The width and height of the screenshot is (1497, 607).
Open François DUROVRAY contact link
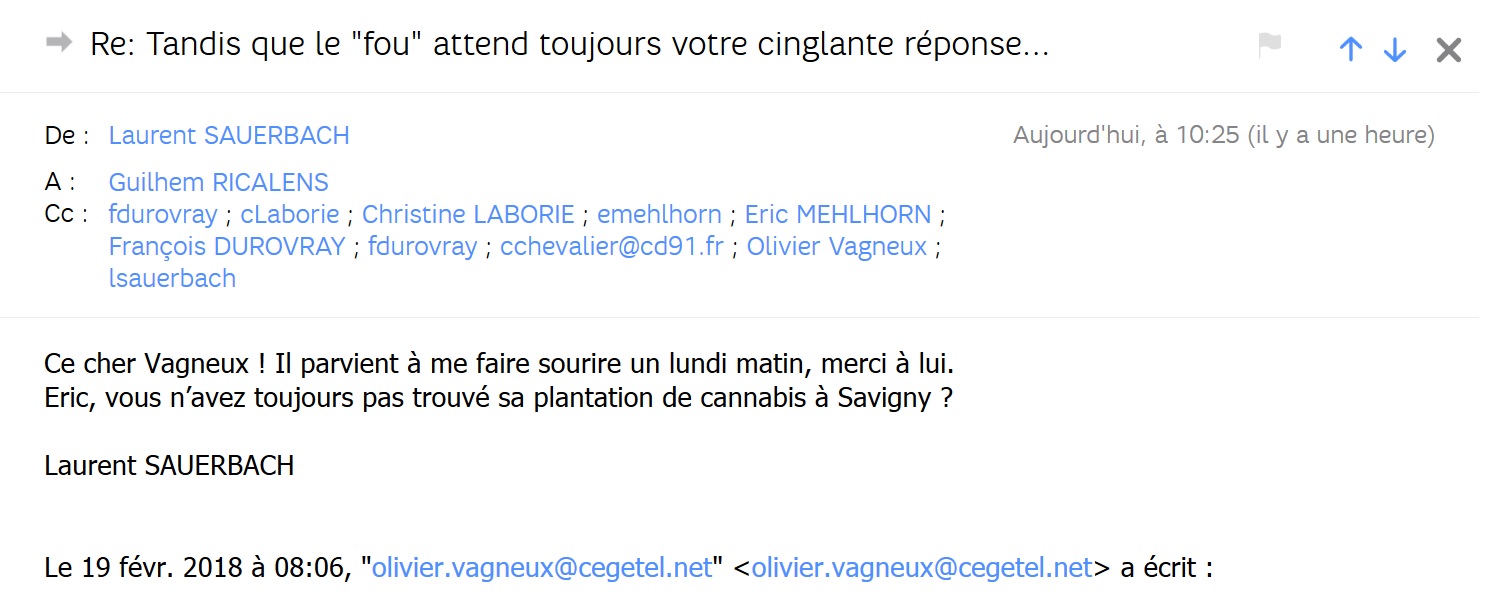(x=227, y=246)
